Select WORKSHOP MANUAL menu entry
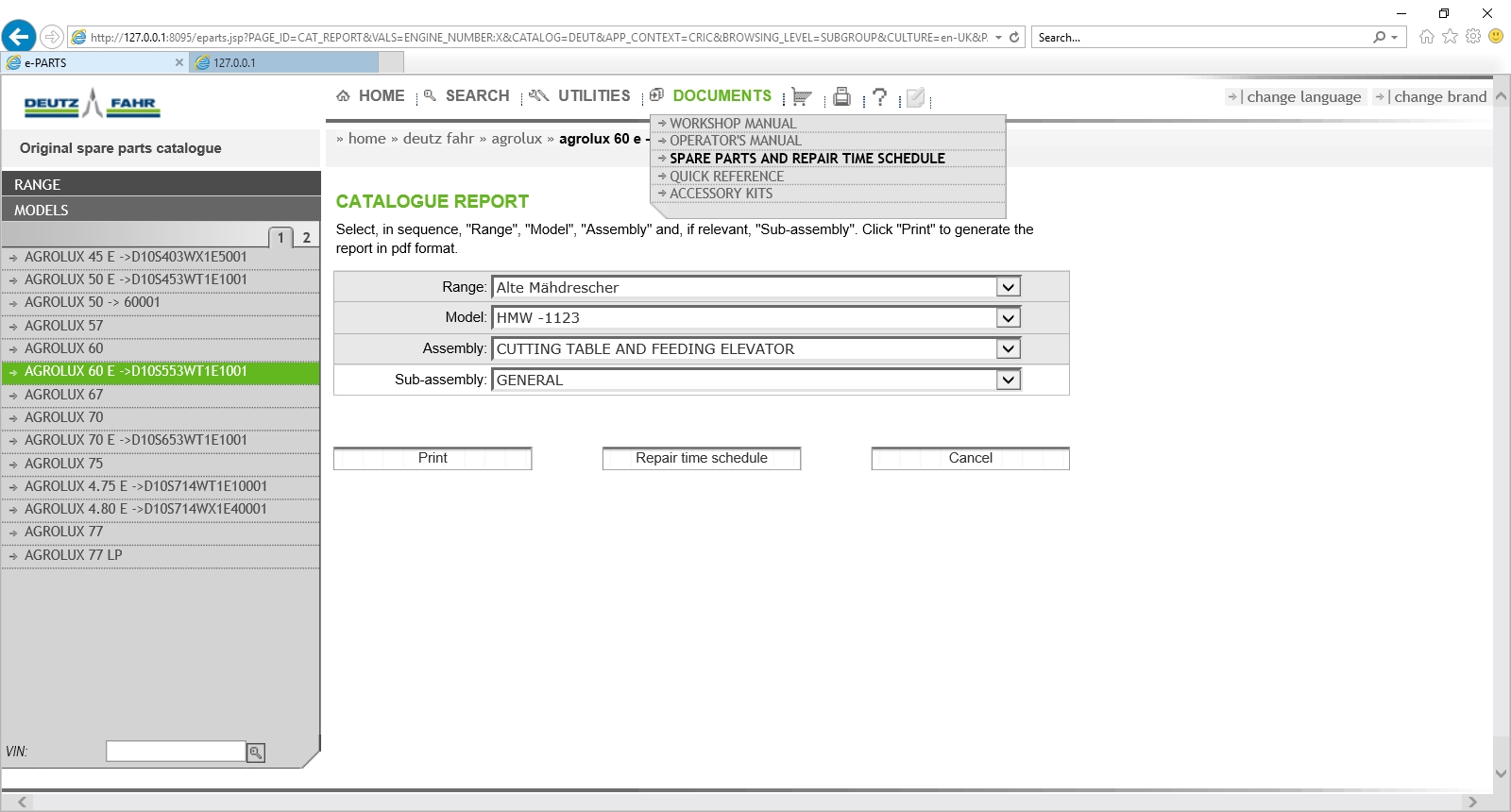Image resolution: width=1511 pixels, height=812 pixels. 733,124
